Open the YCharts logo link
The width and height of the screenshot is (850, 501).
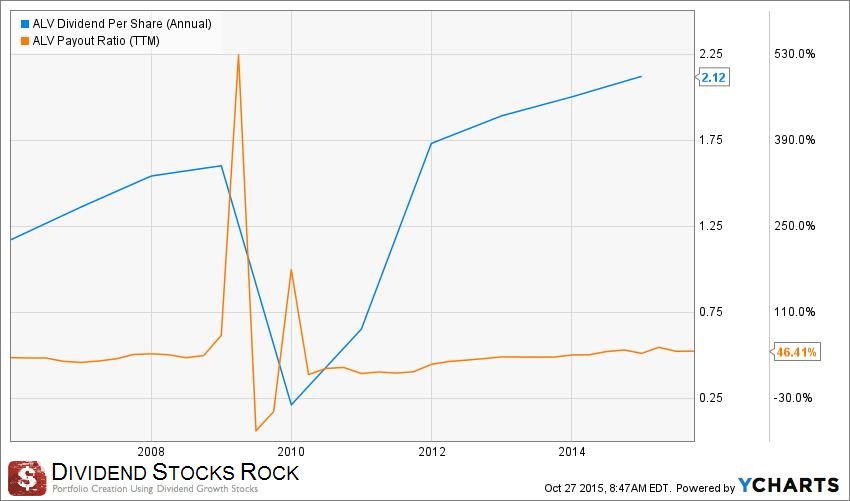pyautogui.click(x=790, y=486)
